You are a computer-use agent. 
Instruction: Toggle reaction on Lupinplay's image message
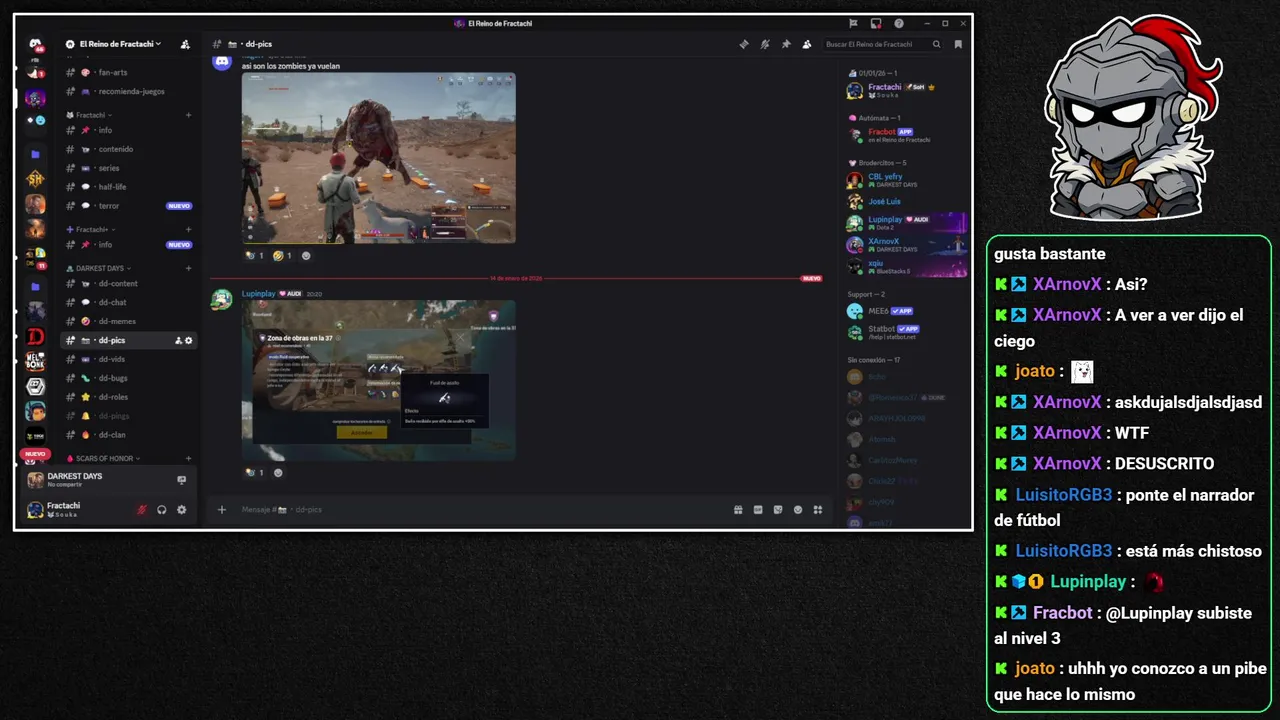click(254, 473)
